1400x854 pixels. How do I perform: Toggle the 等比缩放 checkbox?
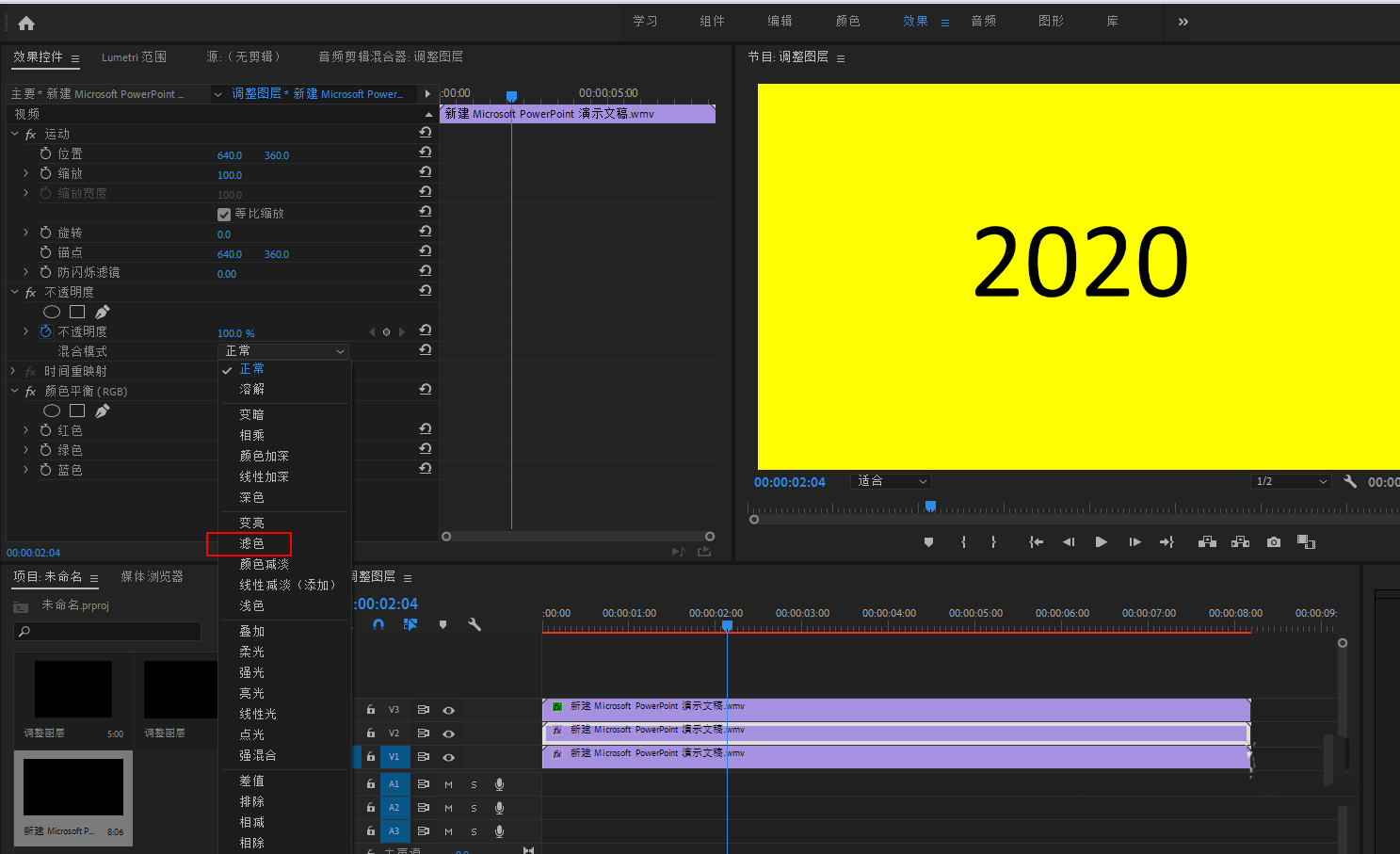(x=224, y=214)
